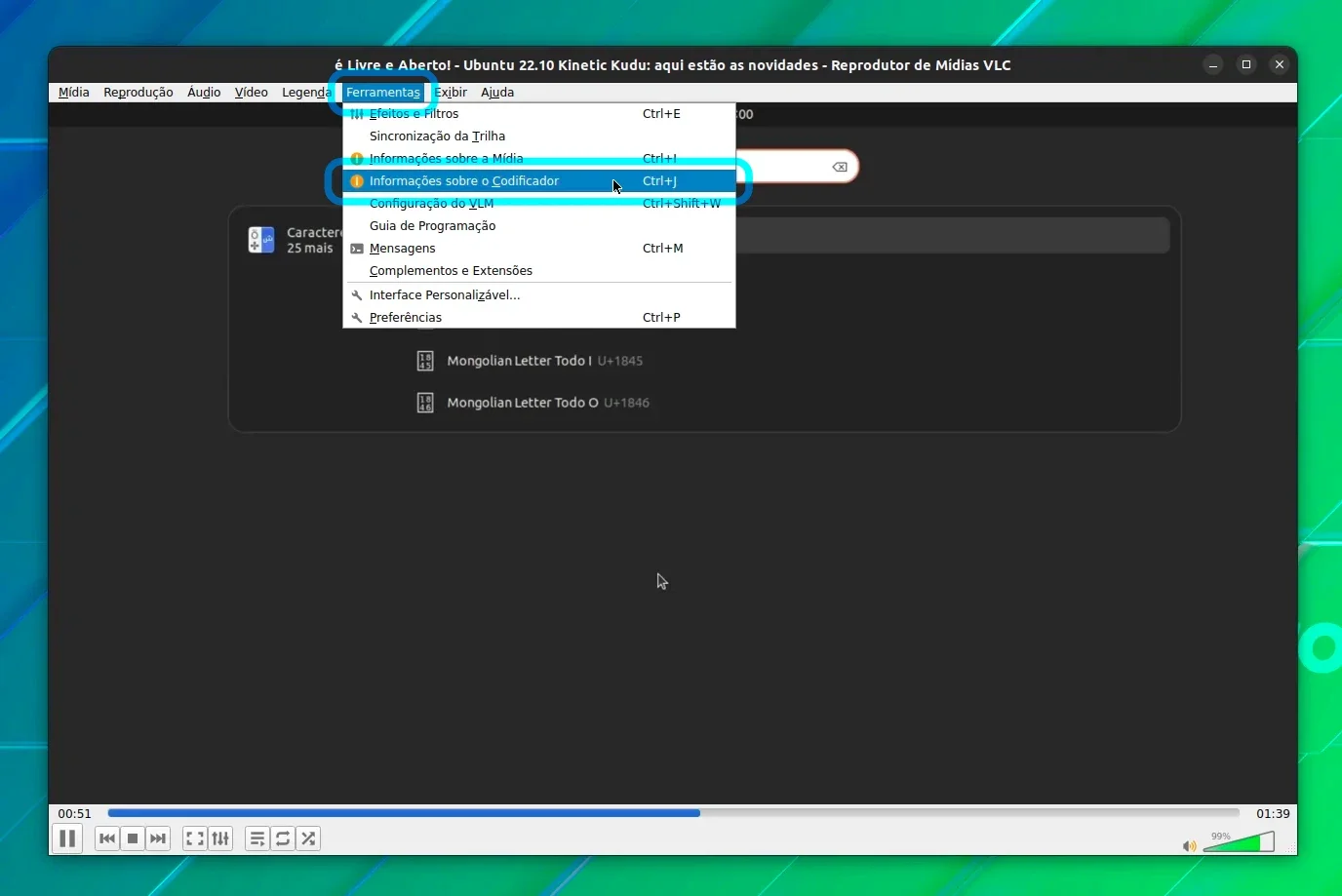Viewport: 1342px width, 896px height.
Task: Close the Ferramentas menu in menu bar
Action: pos(383,92)
